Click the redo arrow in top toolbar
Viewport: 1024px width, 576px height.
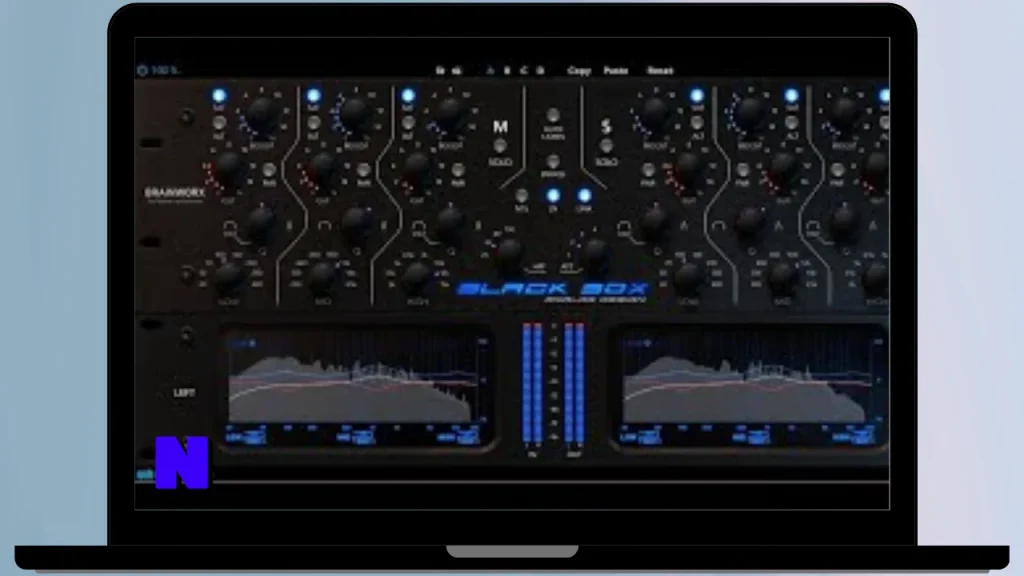(x=457, y=70)
